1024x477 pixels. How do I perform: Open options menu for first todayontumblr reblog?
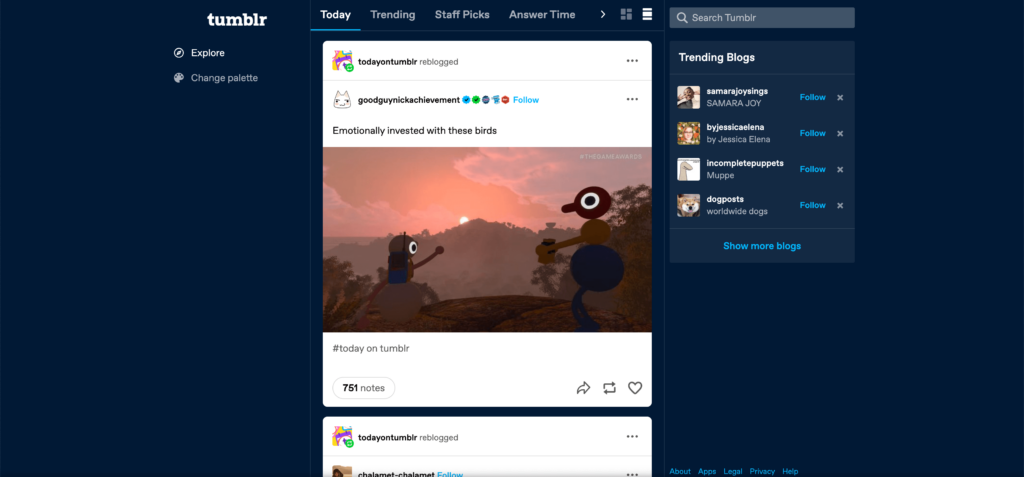(632, 61)
